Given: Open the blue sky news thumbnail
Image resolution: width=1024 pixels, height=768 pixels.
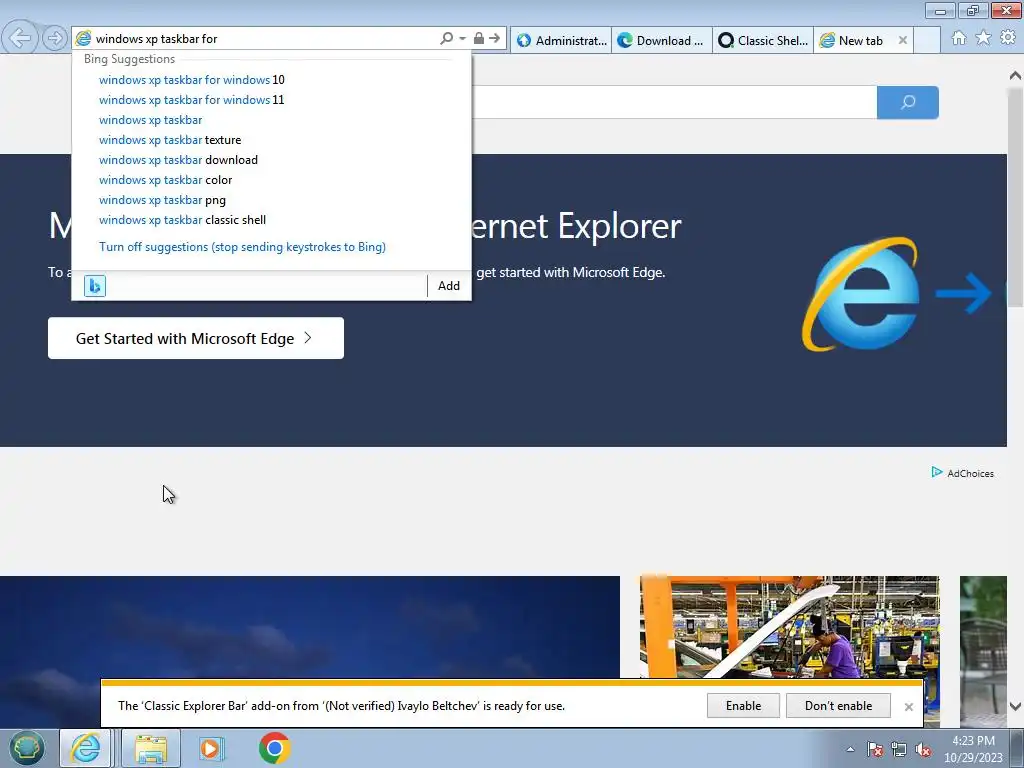Looking at the screenshot, I should click(310, 627).
